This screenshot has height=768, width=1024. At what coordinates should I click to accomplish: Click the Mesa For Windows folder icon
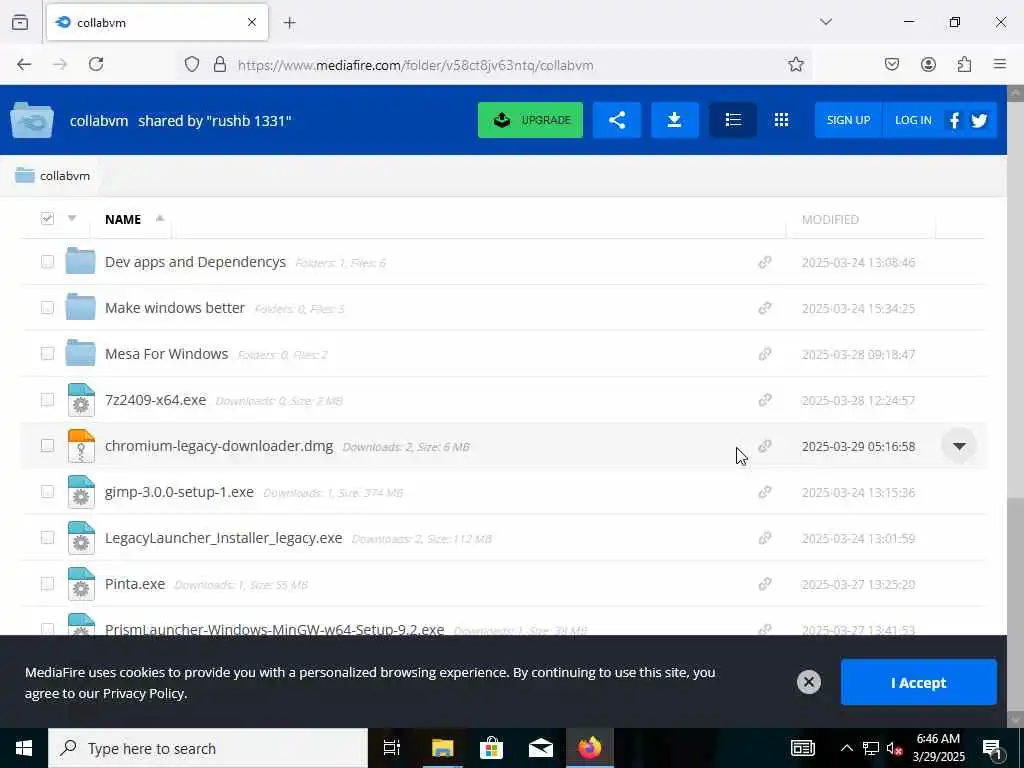(80, 353)
